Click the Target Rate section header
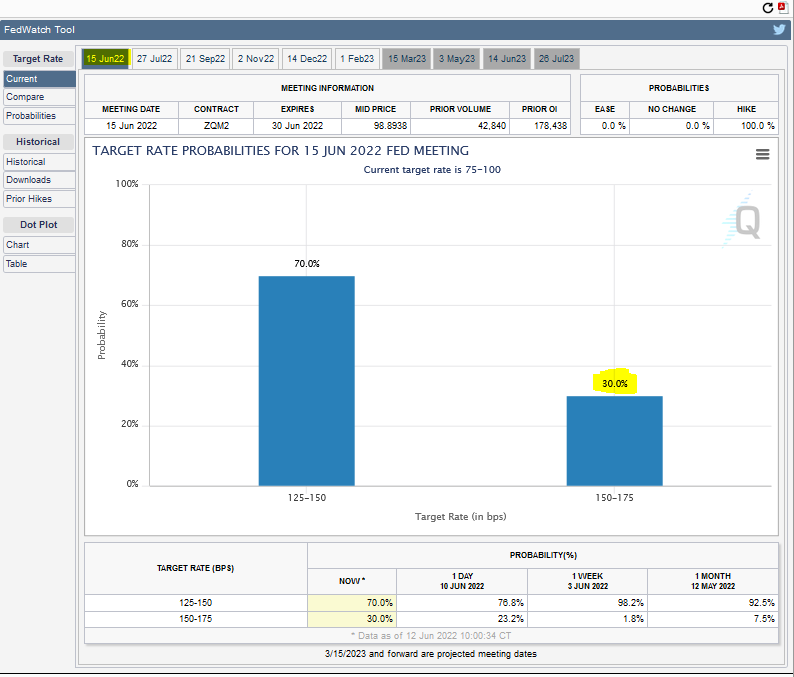This screenshot has width=794, height=677. pyautogui.click(x=38, y=59)
